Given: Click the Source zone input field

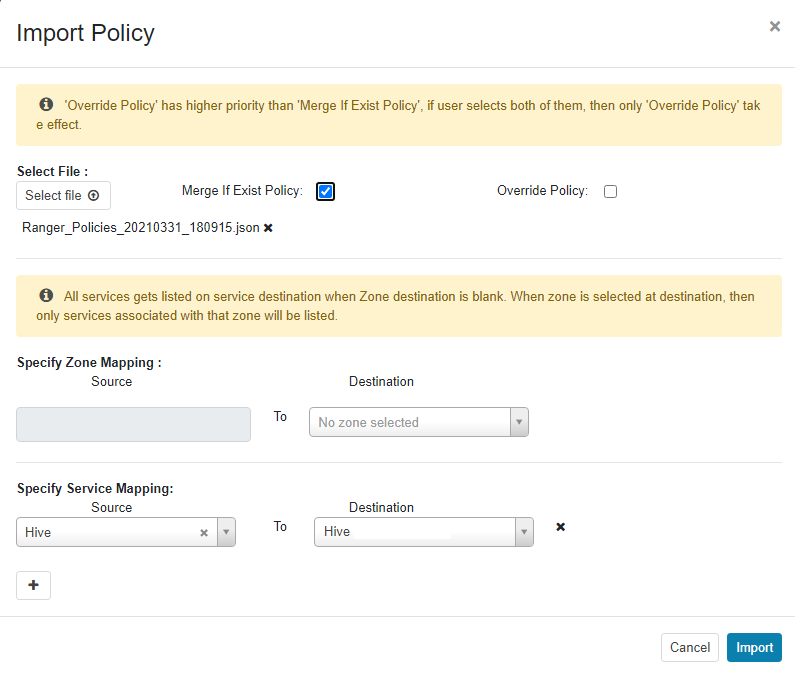Looking at the screenshot, I should pyautogui.click(x=133, y=424).
